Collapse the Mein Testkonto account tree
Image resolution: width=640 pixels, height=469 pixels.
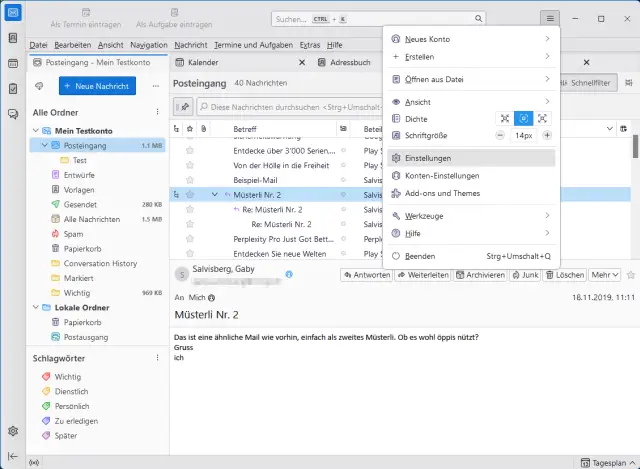pyautogui.click(x=37, y=131)
